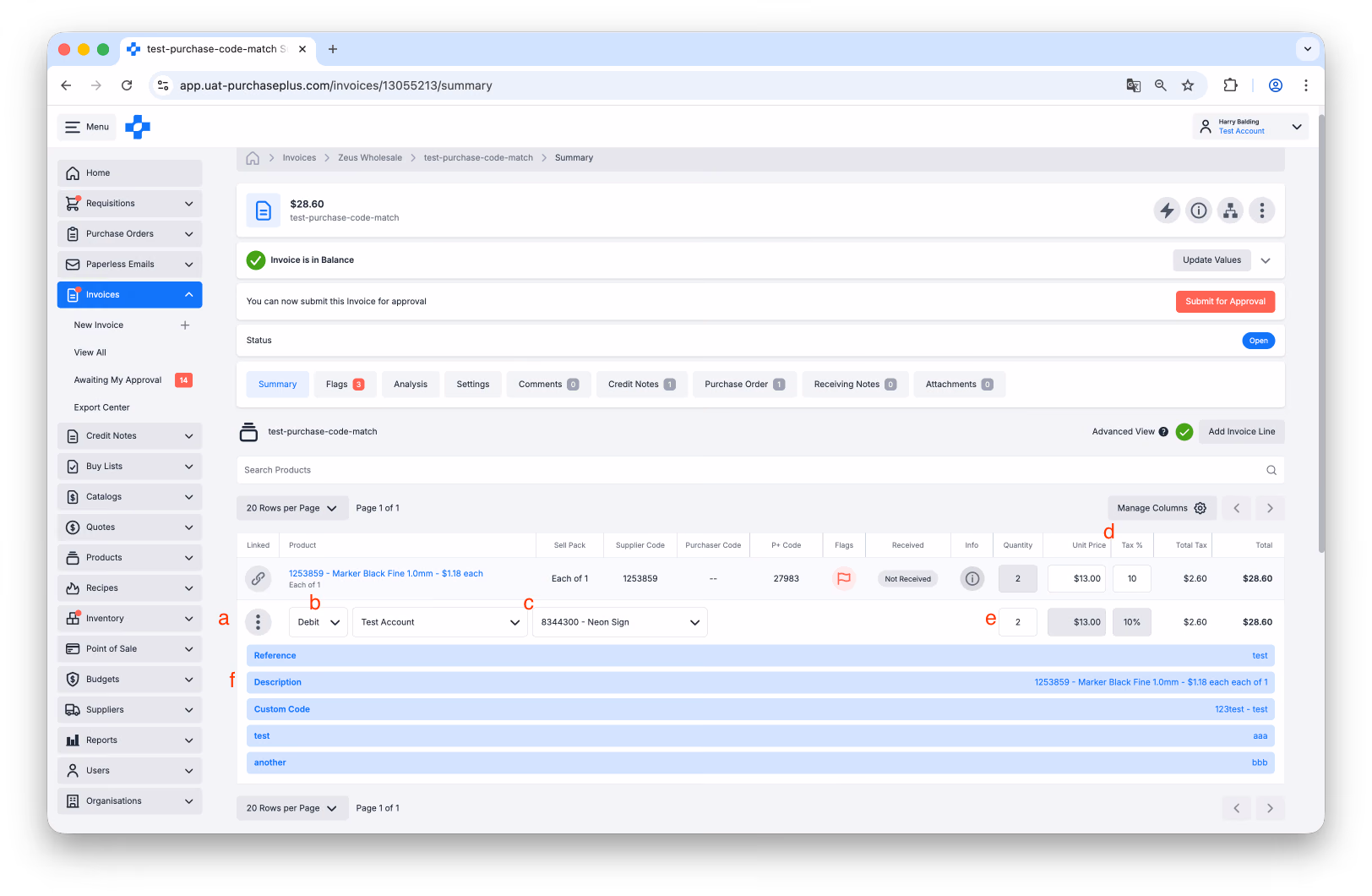Open browser extensions puzzle icon
The height and width of the screenshot is (896, 1372).
pyautogui.click(x=1231, y=85)
